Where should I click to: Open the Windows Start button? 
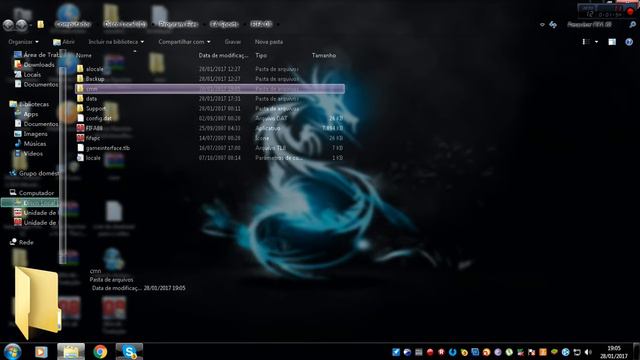(12, 351)
